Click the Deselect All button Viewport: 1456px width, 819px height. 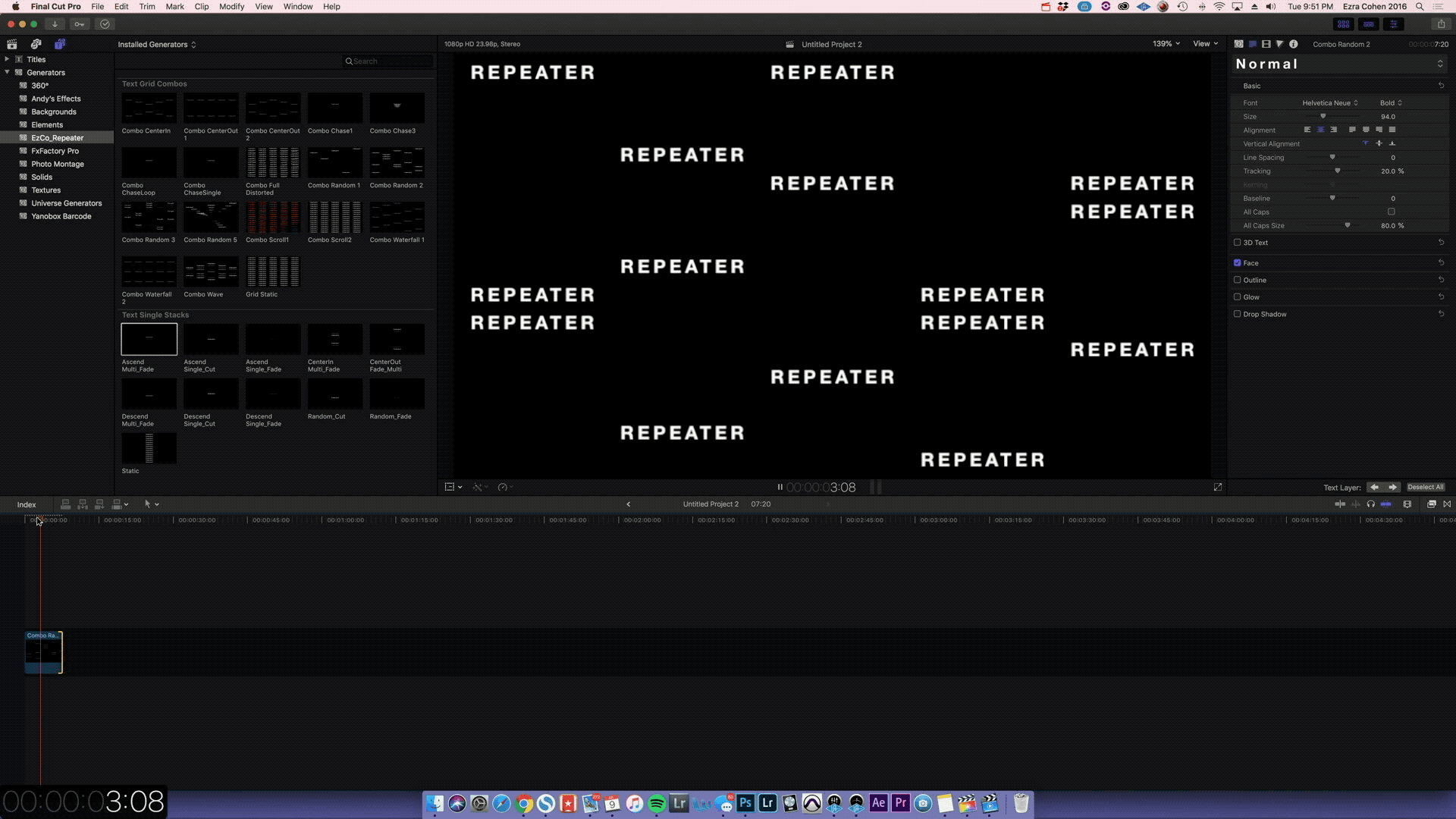(1425, 487)
